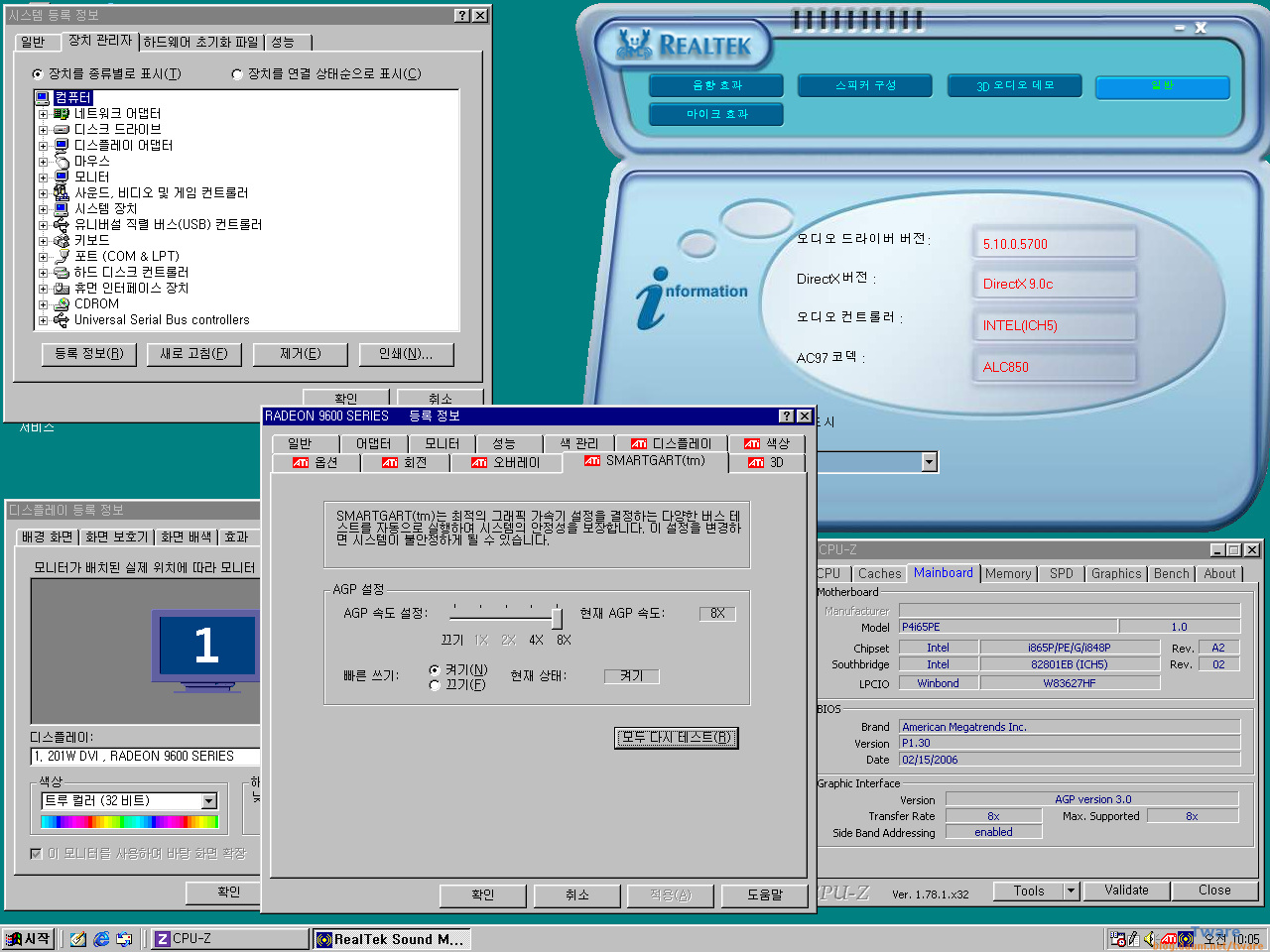This screenshot has width=1270, height=952.
Task: Switch to the Memory tab in CPU-Z
Action: tap(1008, 573)
